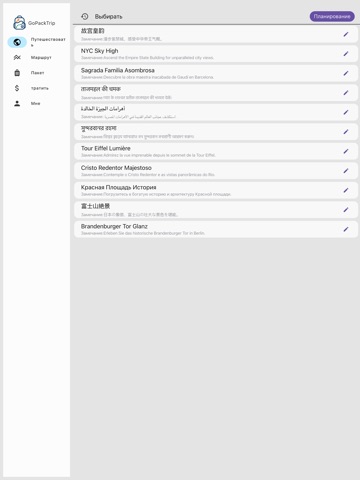
Task: Edit the Sagrada Familia Asombrosa trip
Action: point(346,73)
